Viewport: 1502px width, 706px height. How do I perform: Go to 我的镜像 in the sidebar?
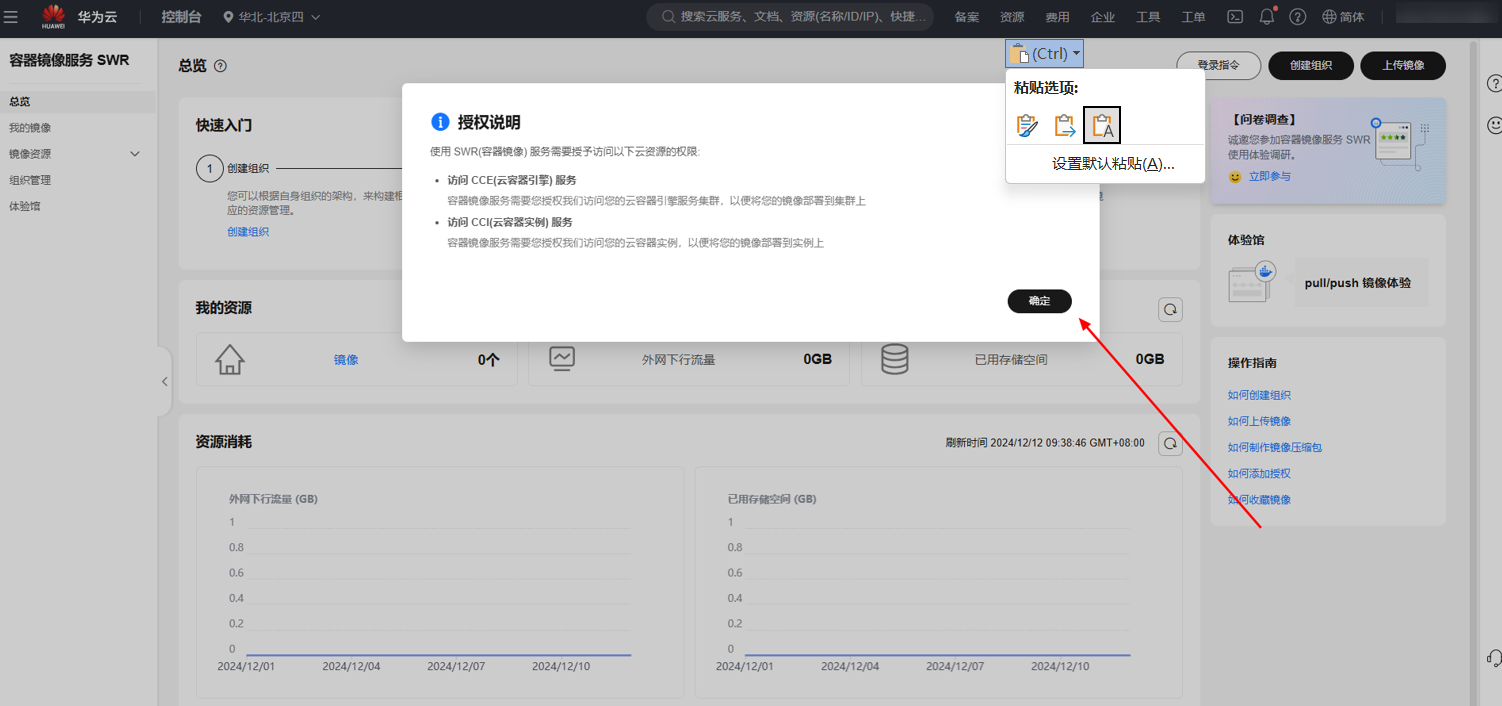pos(30,128)
